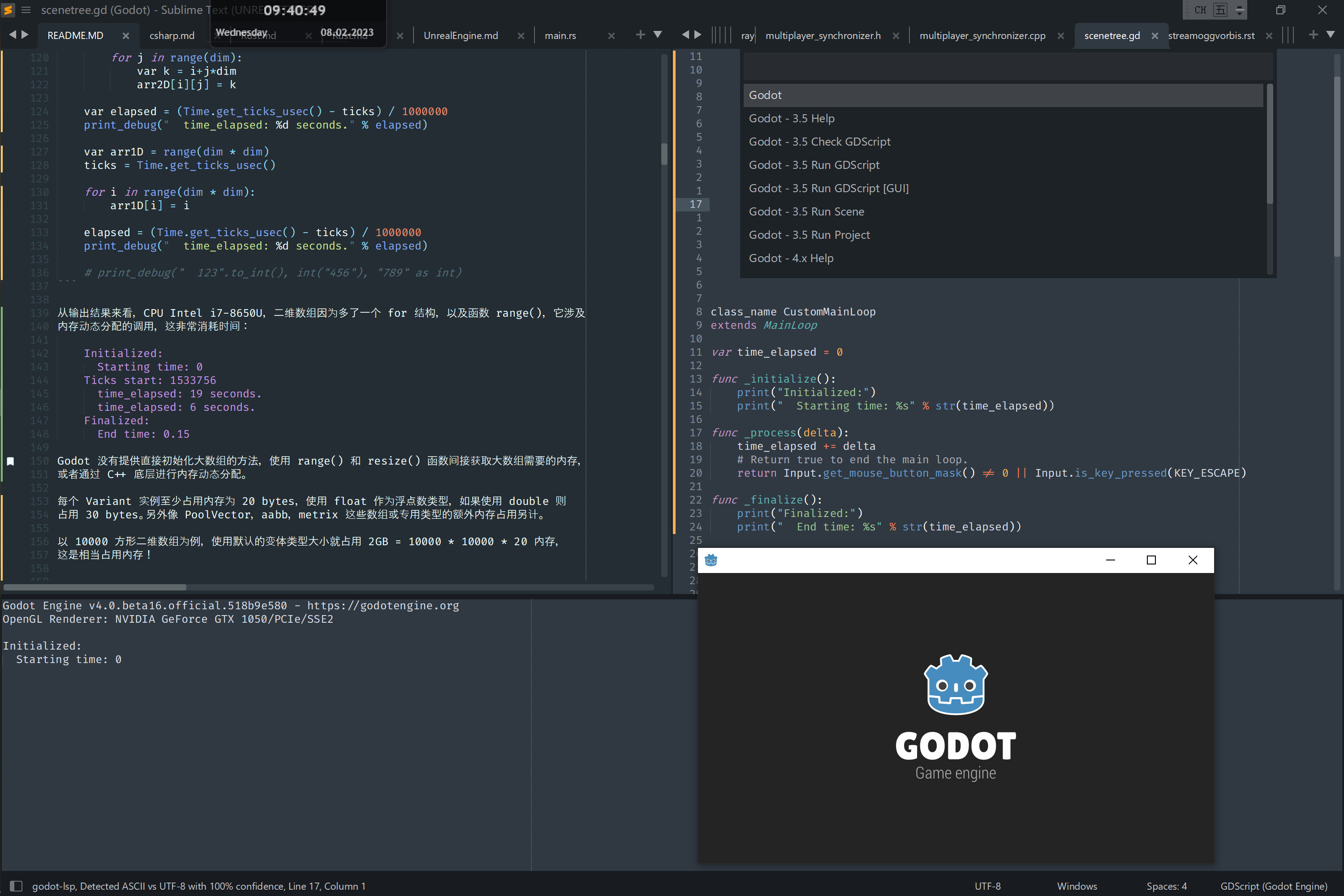The height and width of the screenshot is (896, 1344).
Task: Click the Godot icon in the splash window titlebar
Action: (711, 560)
